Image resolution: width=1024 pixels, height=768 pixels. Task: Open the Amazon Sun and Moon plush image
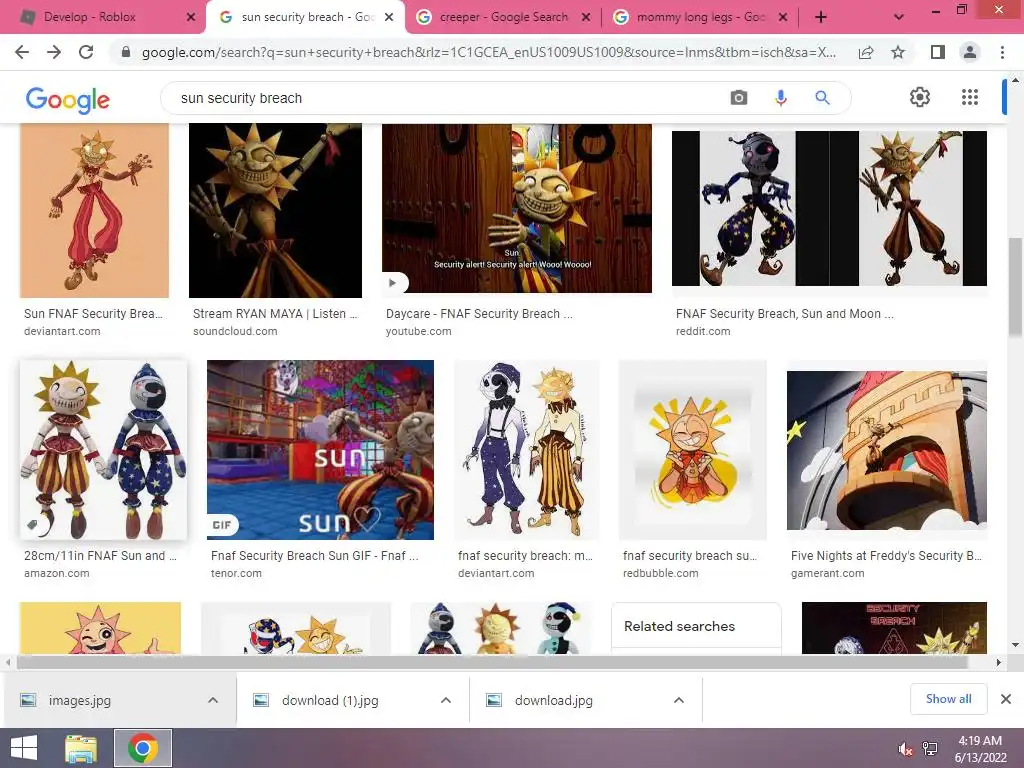click(x=103, y=450)
